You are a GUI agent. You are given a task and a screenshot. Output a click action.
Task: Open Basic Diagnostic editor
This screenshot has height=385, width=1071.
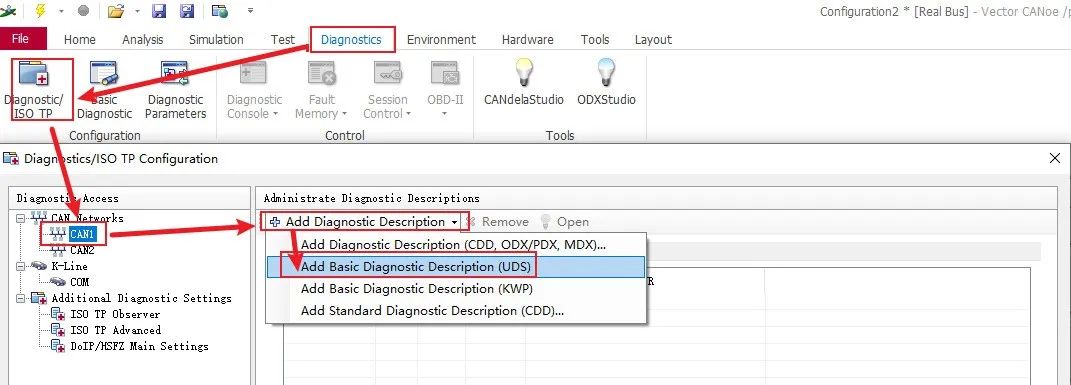[104, 89]
